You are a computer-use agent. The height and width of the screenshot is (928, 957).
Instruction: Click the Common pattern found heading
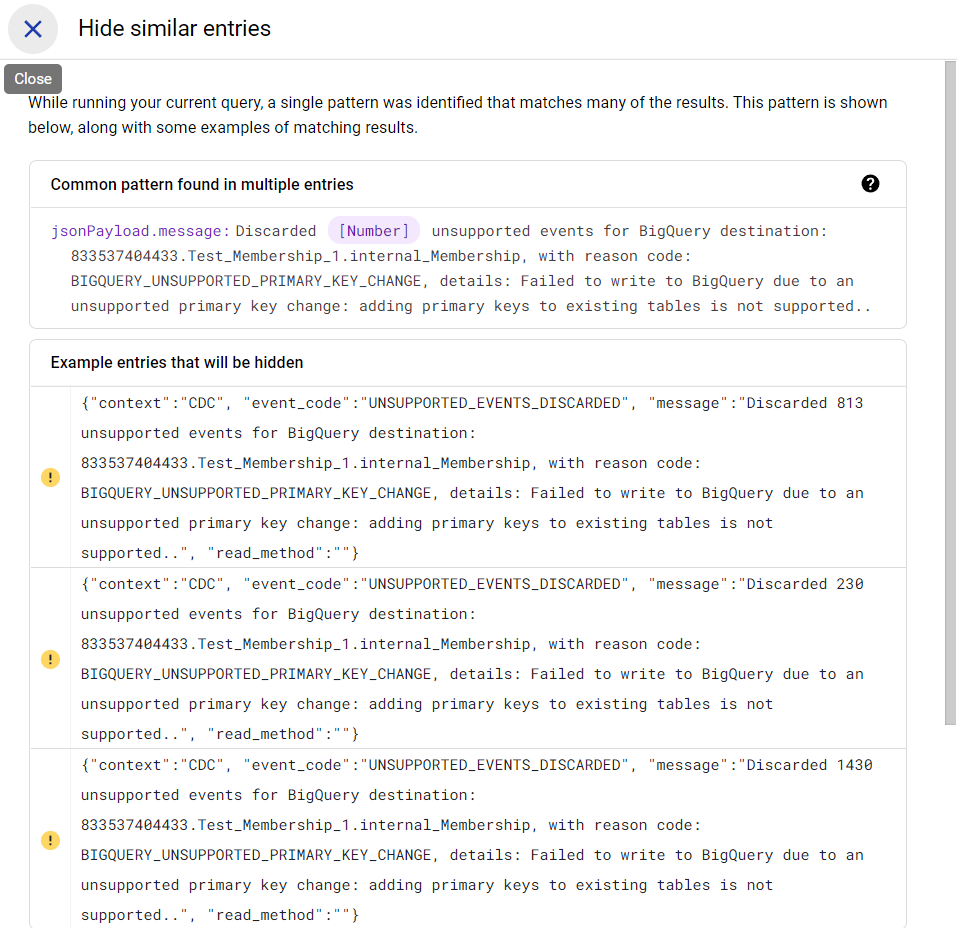(202, 184)
